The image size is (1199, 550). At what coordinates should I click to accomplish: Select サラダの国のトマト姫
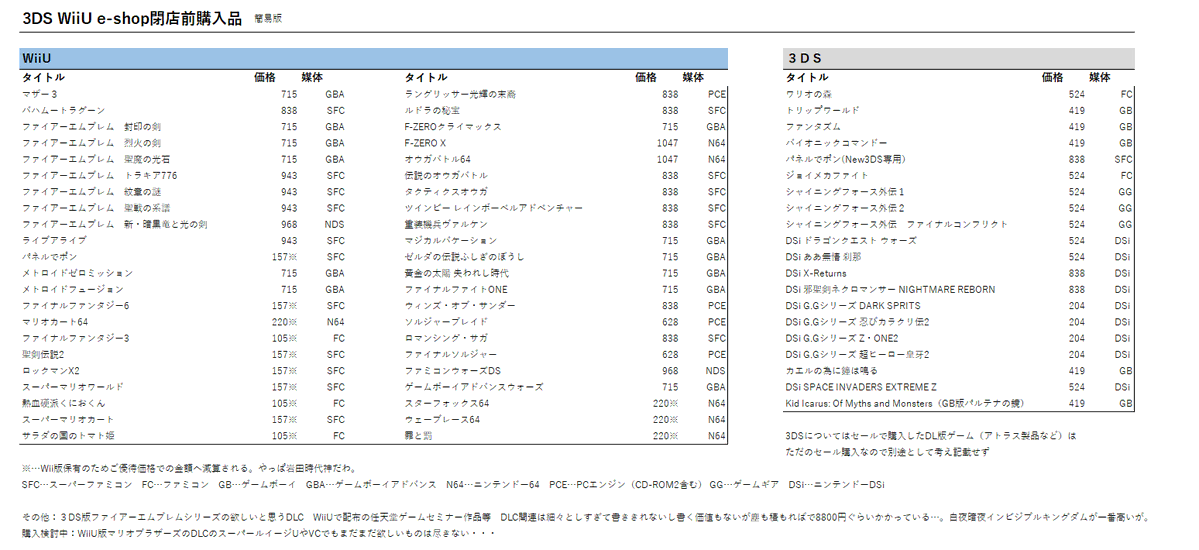69,435
